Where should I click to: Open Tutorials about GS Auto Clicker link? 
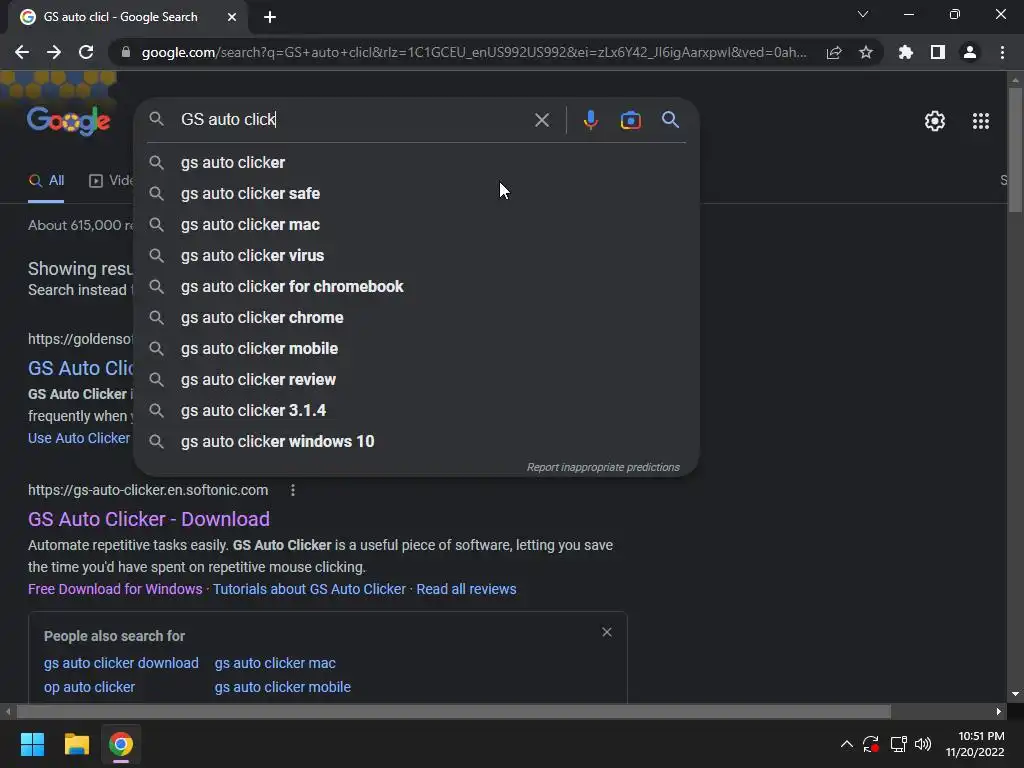(310, 589)
